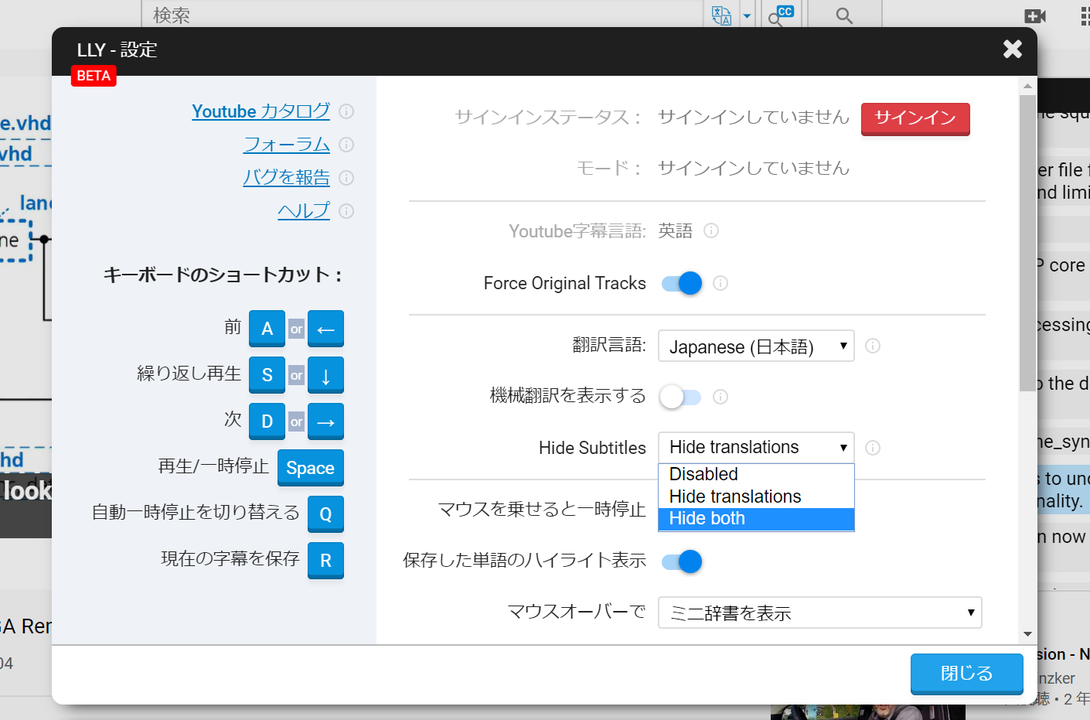Click the red サインイン button

[915, 118]
